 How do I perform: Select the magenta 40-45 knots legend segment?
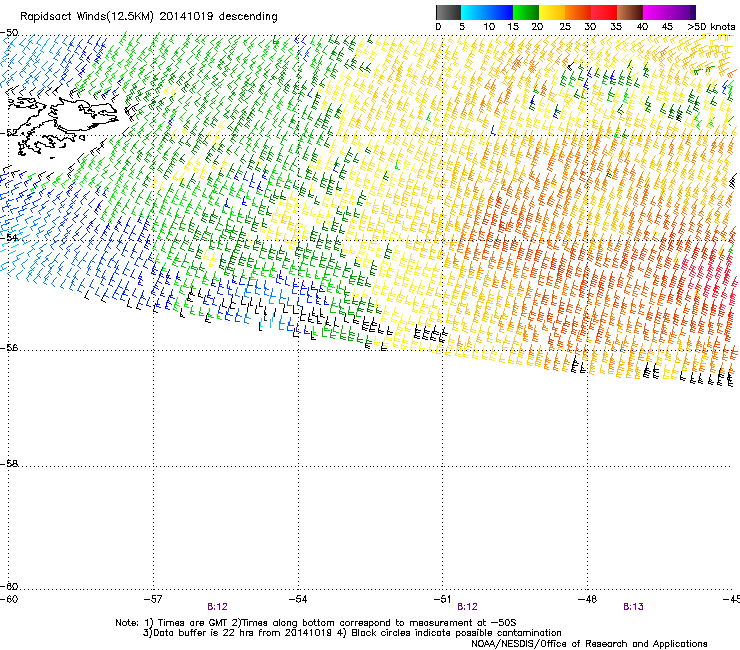pyautogui.click(x=656, y=12)
